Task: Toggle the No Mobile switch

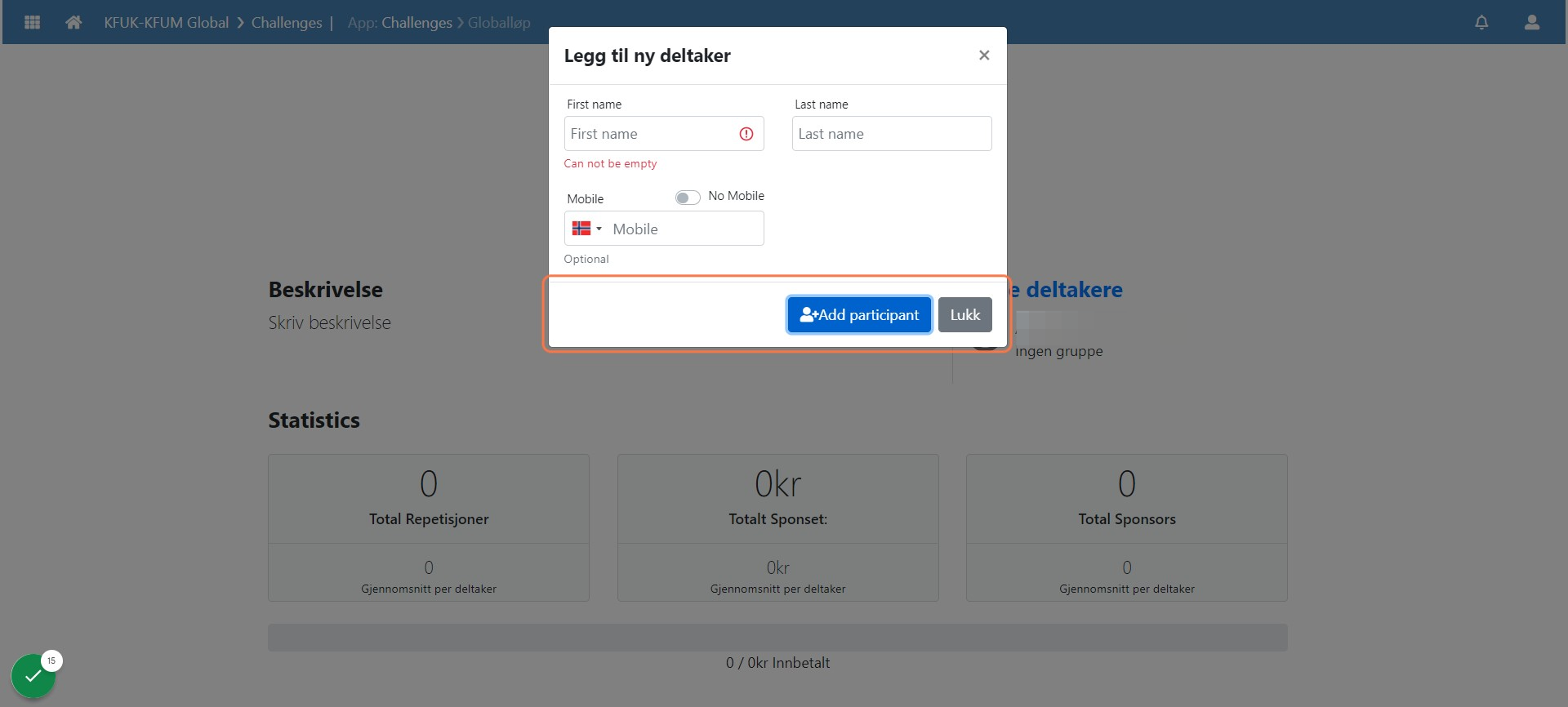Action: (688, 198)
